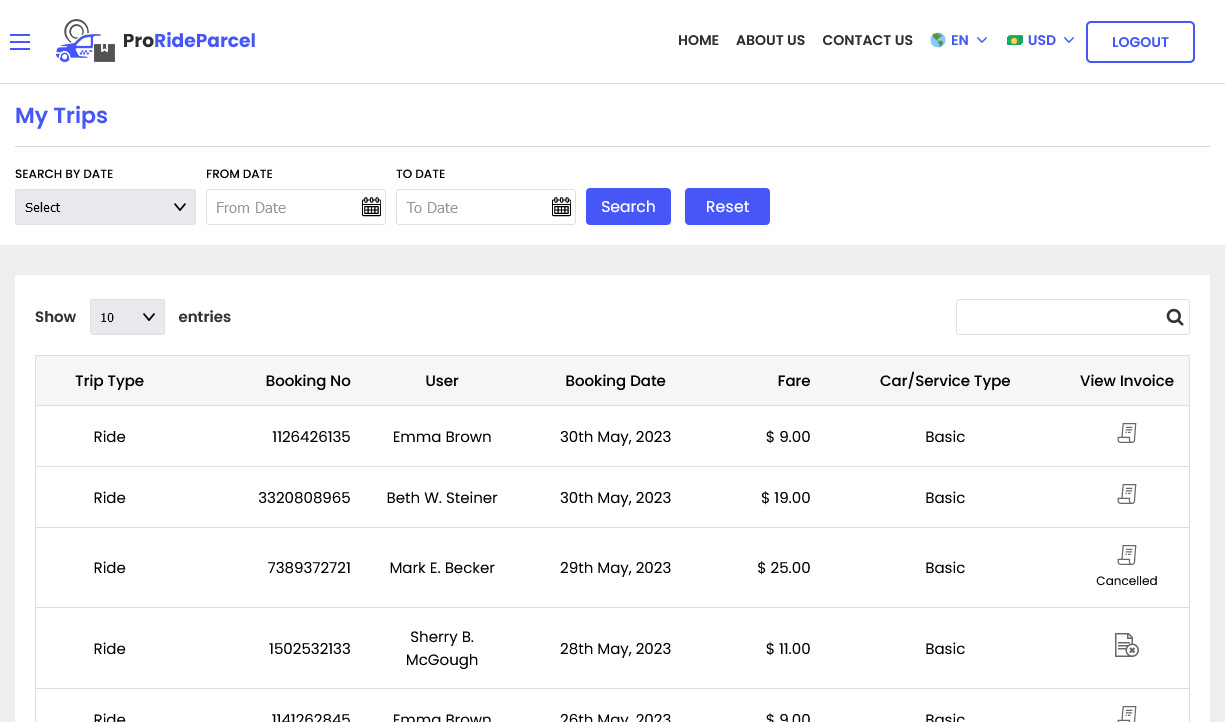The height and width of the screenshot is (722, 1225).
Task: Open invoice icon for Sherry B. McGough
Action: coord(1127,646)
